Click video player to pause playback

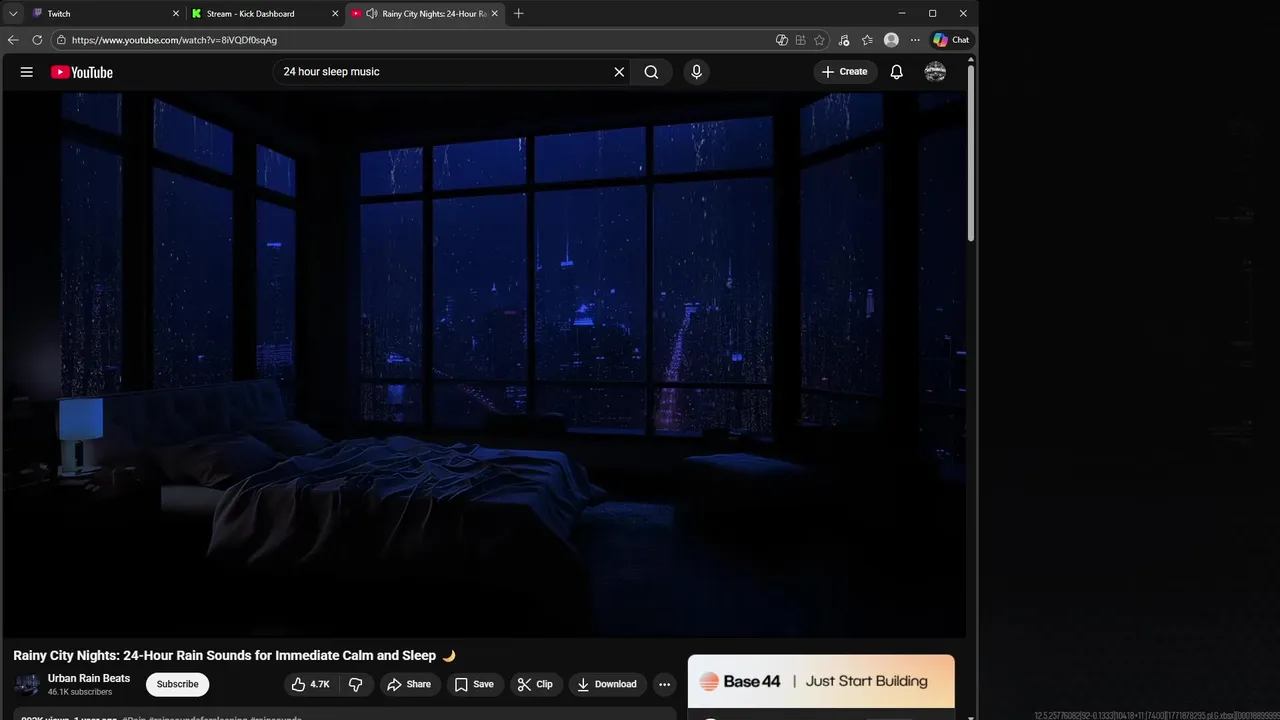(484, 365)
